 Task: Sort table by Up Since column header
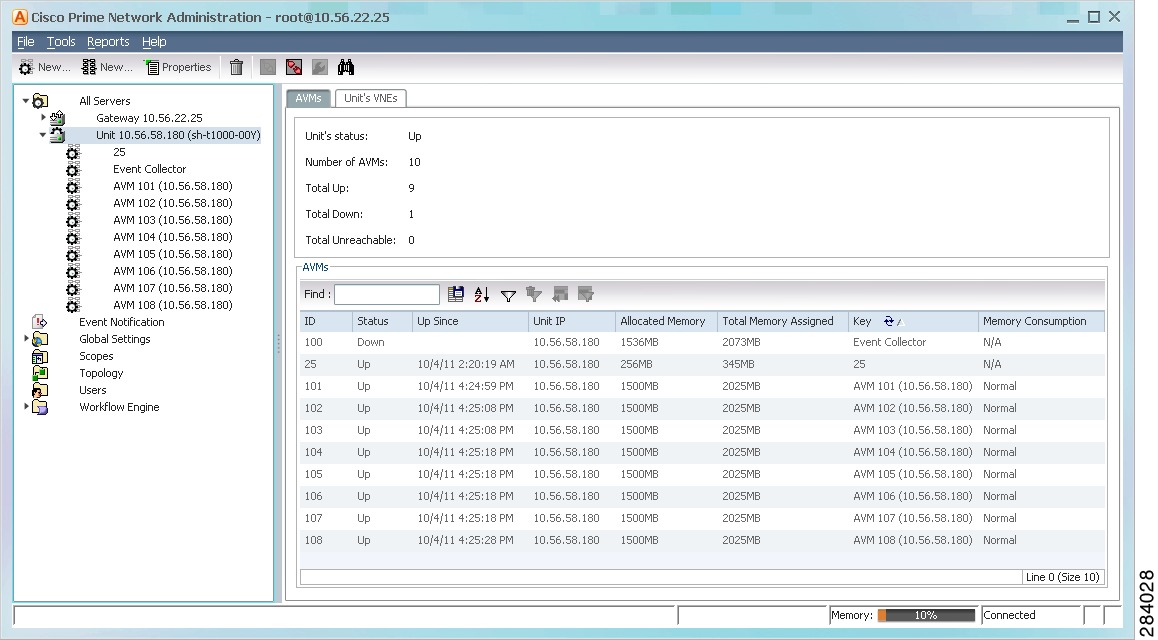click(x=470, y=321)
